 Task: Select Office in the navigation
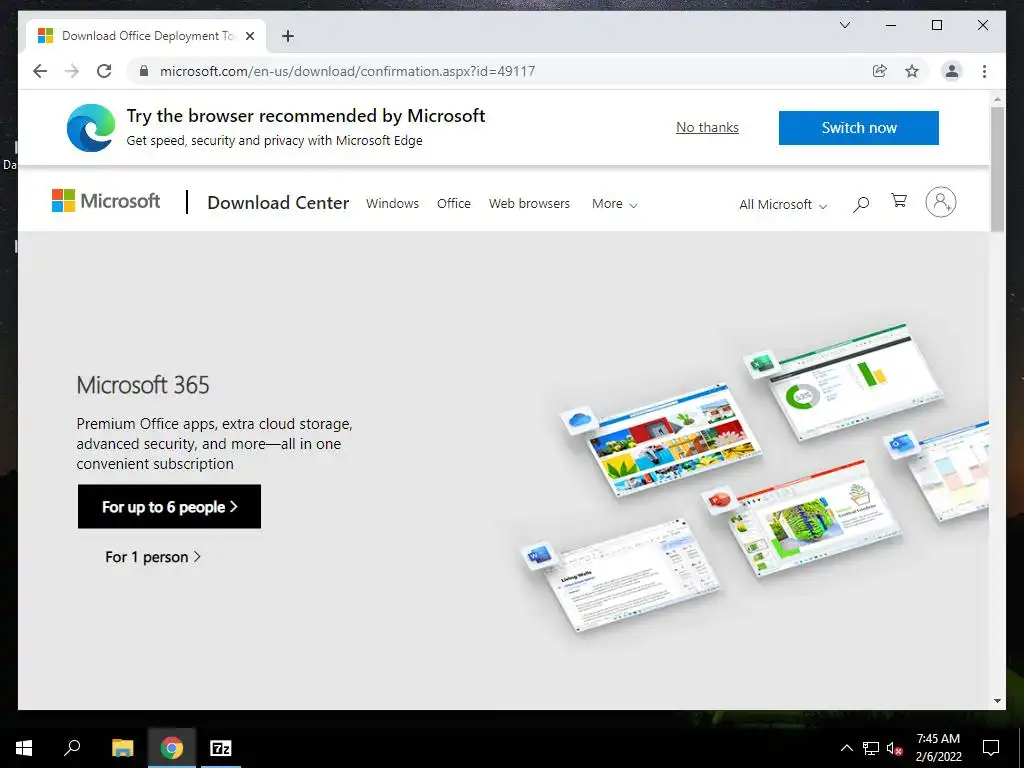(x=454, y=204)
